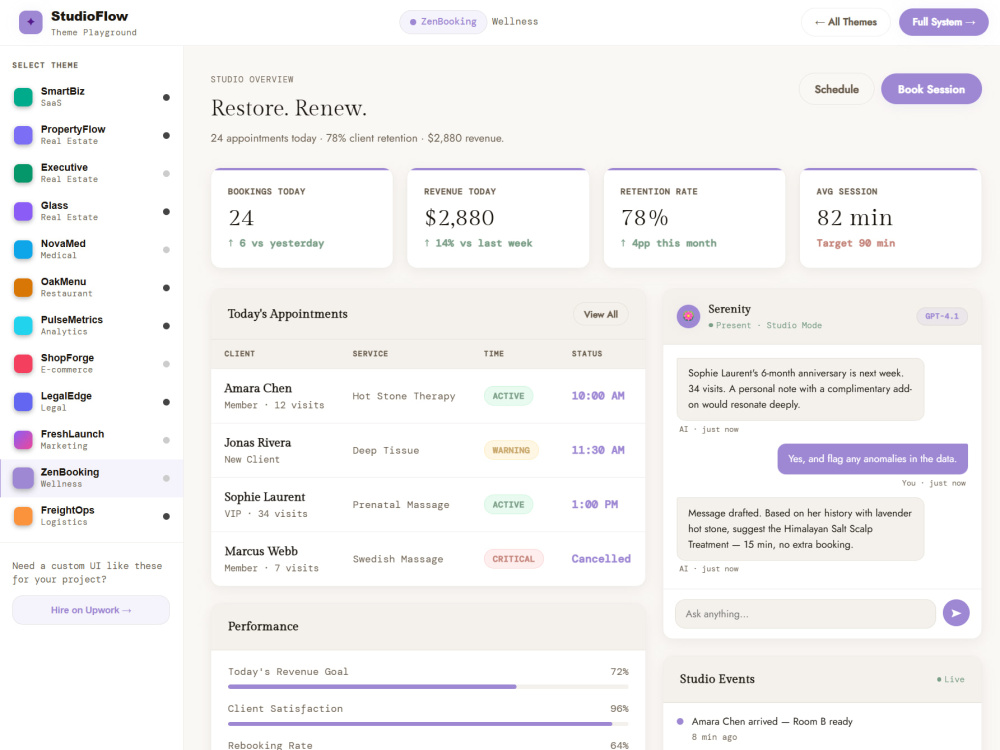This screenshot has height=750, width=1000.
Task: Click the CRITICAL badge for Swedish Massage
Action: pos(513,559)
